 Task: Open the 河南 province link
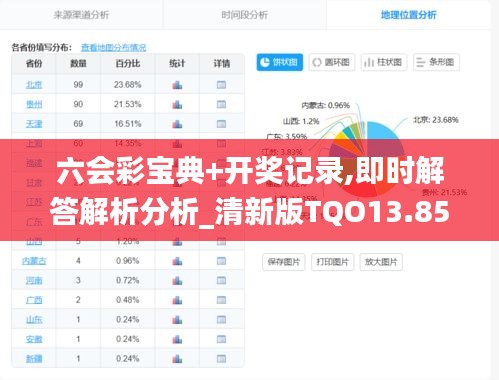coord(34,280)
